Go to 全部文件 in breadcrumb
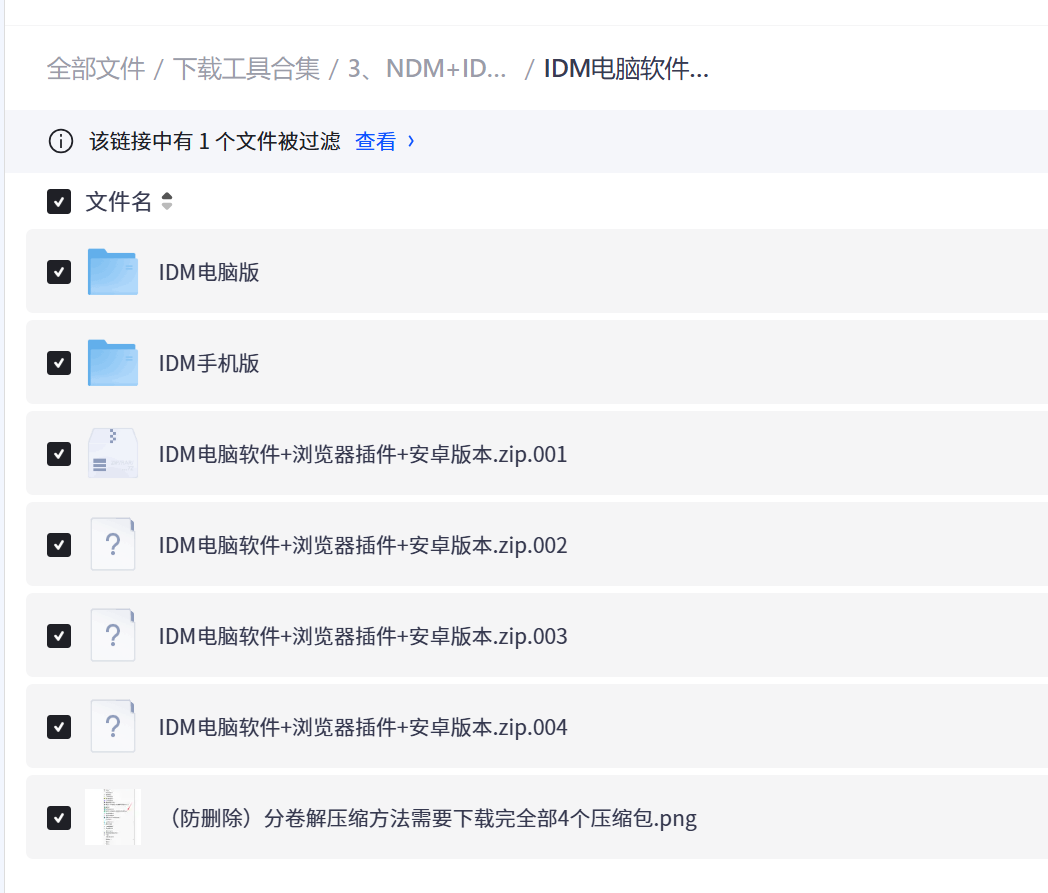This screenshot has height=893, width=1048. click(x=96, y=68)
